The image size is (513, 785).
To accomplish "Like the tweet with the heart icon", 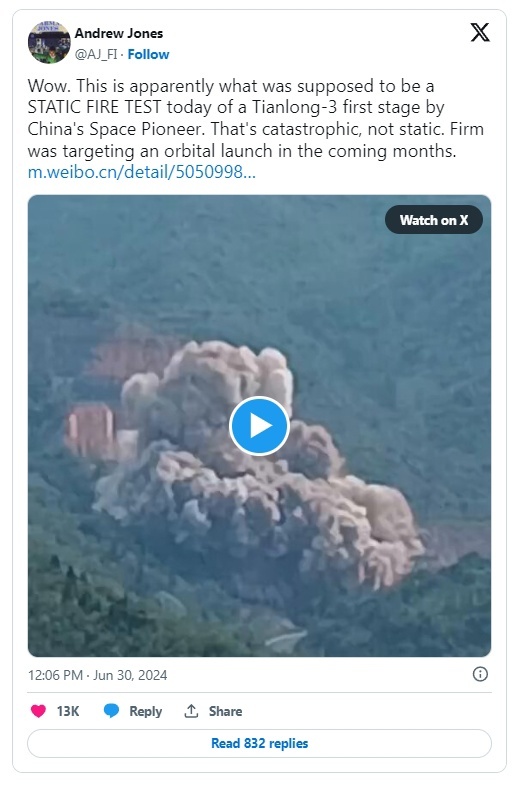I will pyautogui.click(x=39, y=711).
